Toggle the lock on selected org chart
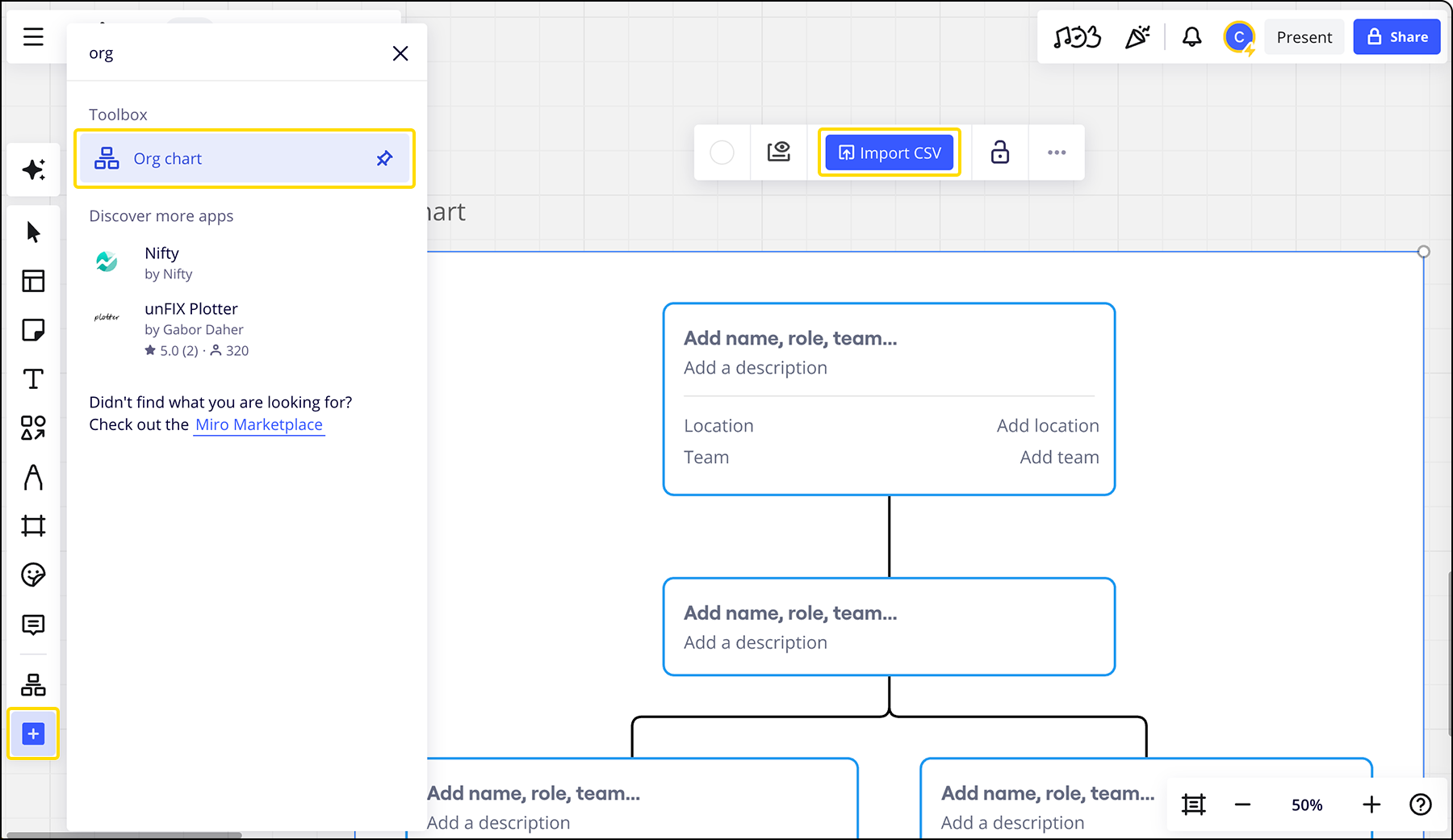The image size is (1453, 840). pyautogui.click(x=999, y=153)
